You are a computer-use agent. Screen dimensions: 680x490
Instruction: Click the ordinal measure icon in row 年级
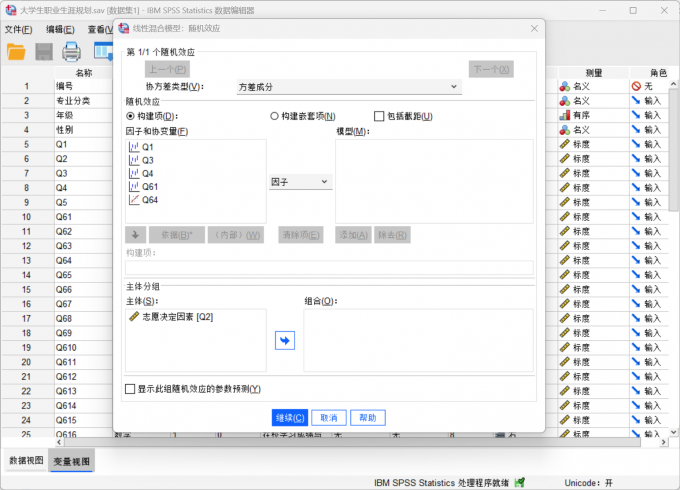click(x=565, y=115)
